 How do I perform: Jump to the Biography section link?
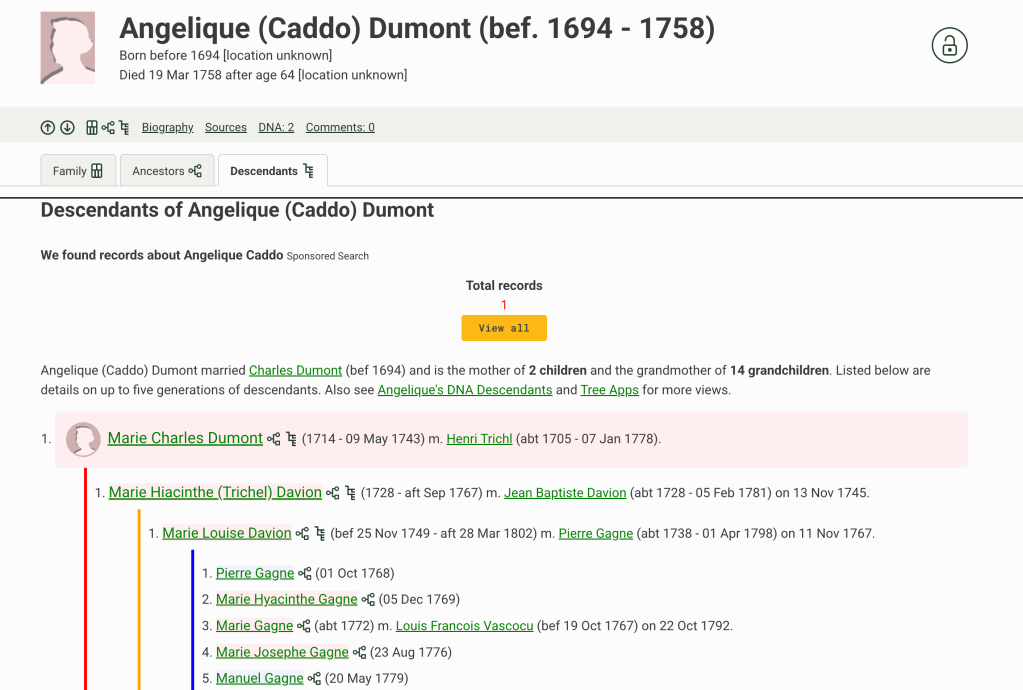(167, 127)
